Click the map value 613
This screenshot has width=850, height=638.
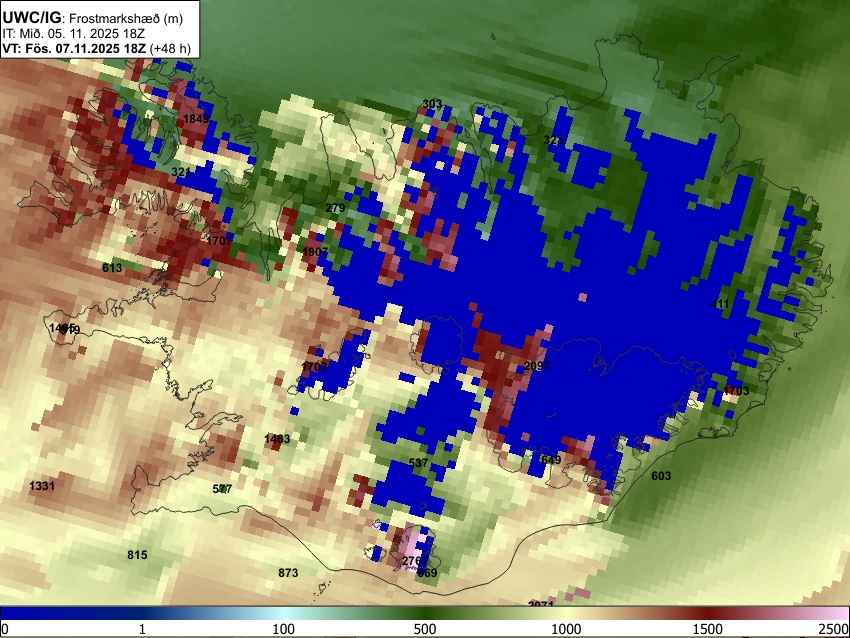pos(112,267)
